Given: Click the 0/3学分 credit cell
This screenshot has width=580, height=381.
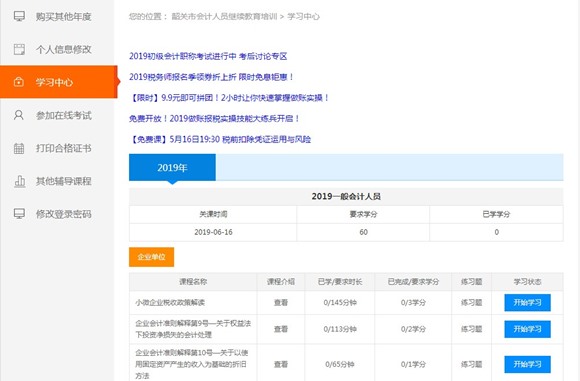Looking at the screenshot, I should [x=413, y=303].
